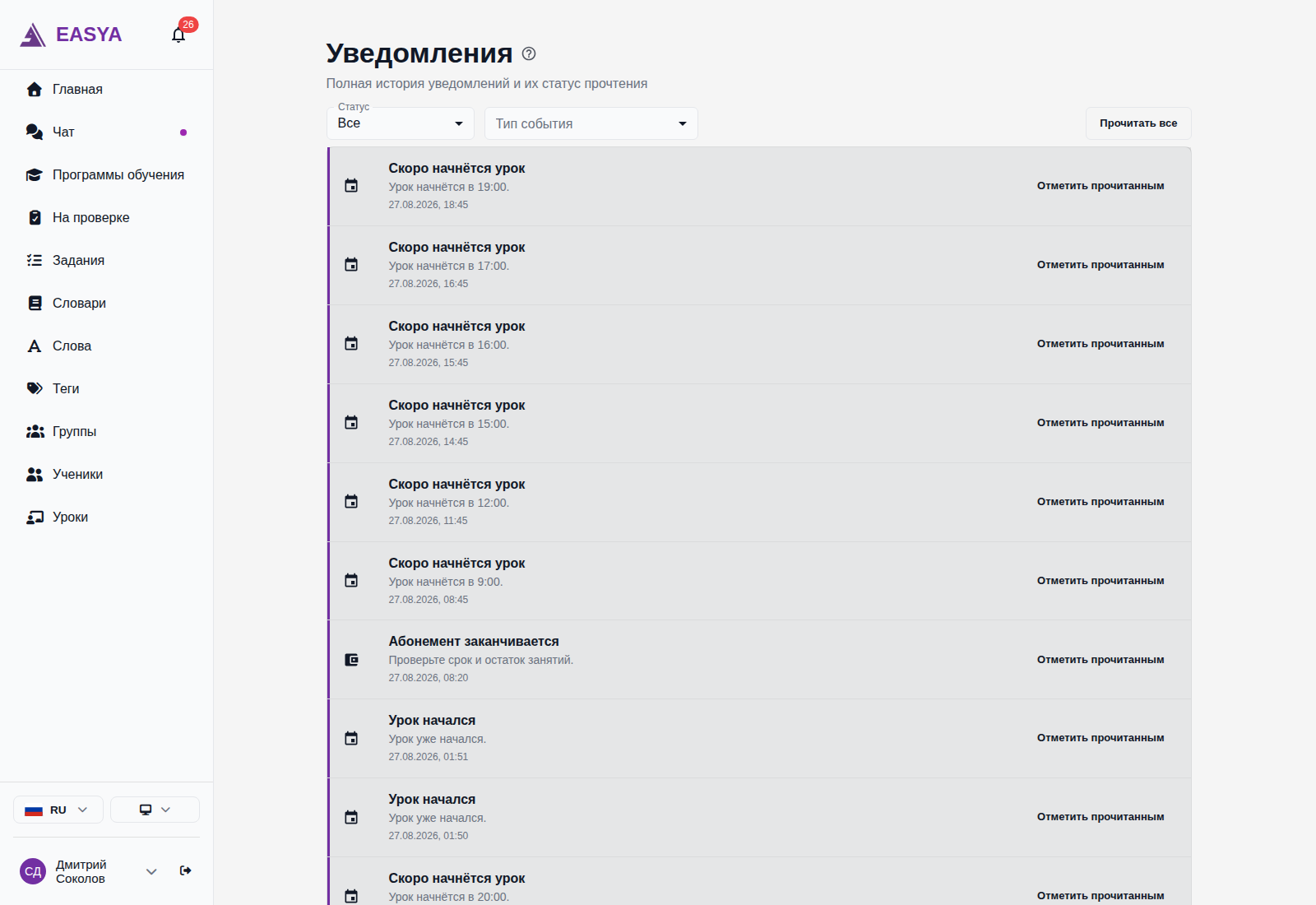Viewport: 1316px width, 905px height.
Task: Mark the 01:51 Урок начался notification read
Action: tap(1101, 738)
